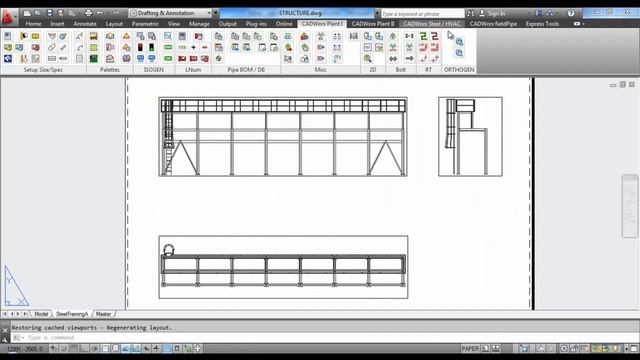Toggle Transparency display in status bar
Image resolution: width=640 pixels, height=360 pixels.
click(167, 349)
